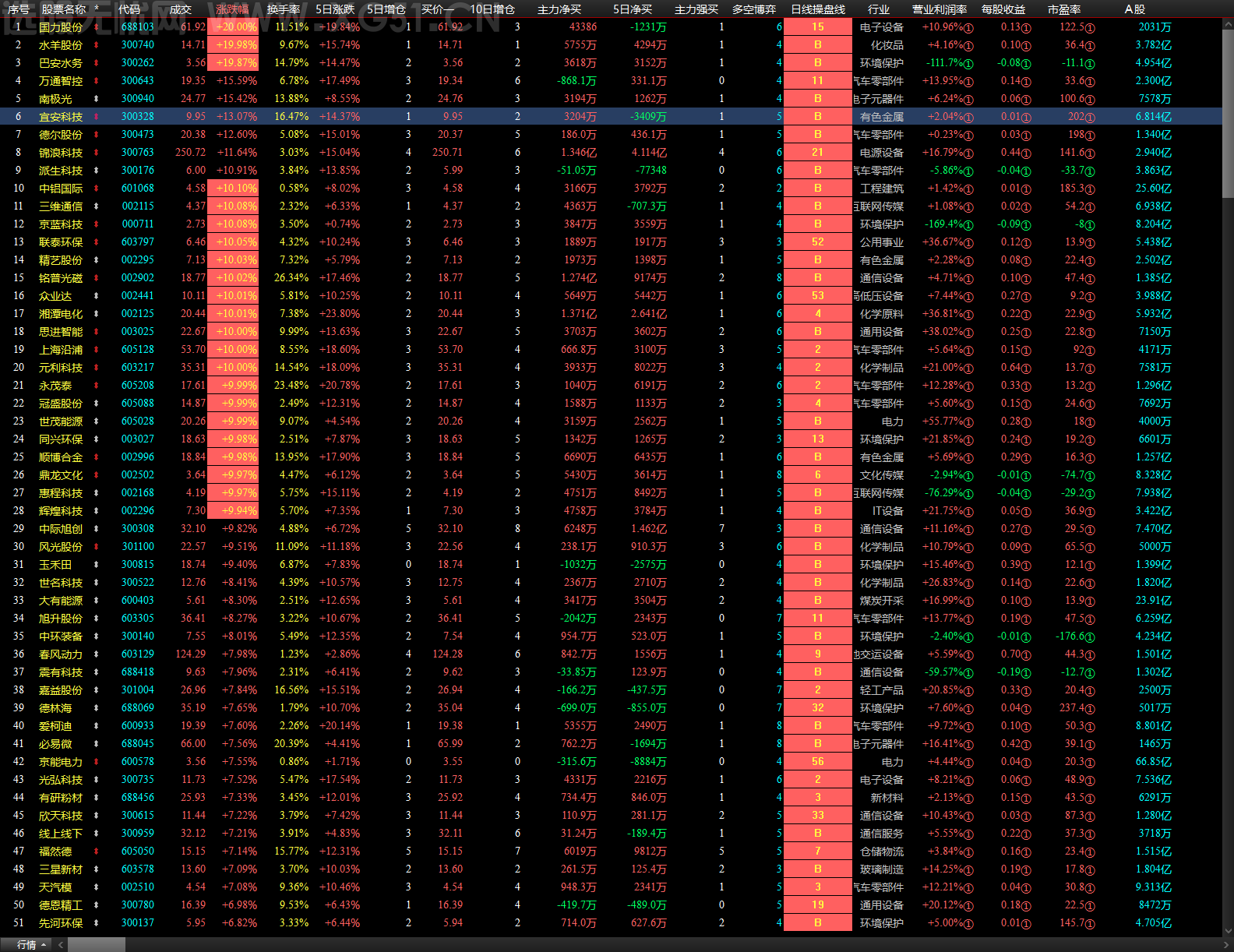Sort by the 市盈率 column header
The height and width of the screenshot is (952, 1234).
tap(1064, 9)
